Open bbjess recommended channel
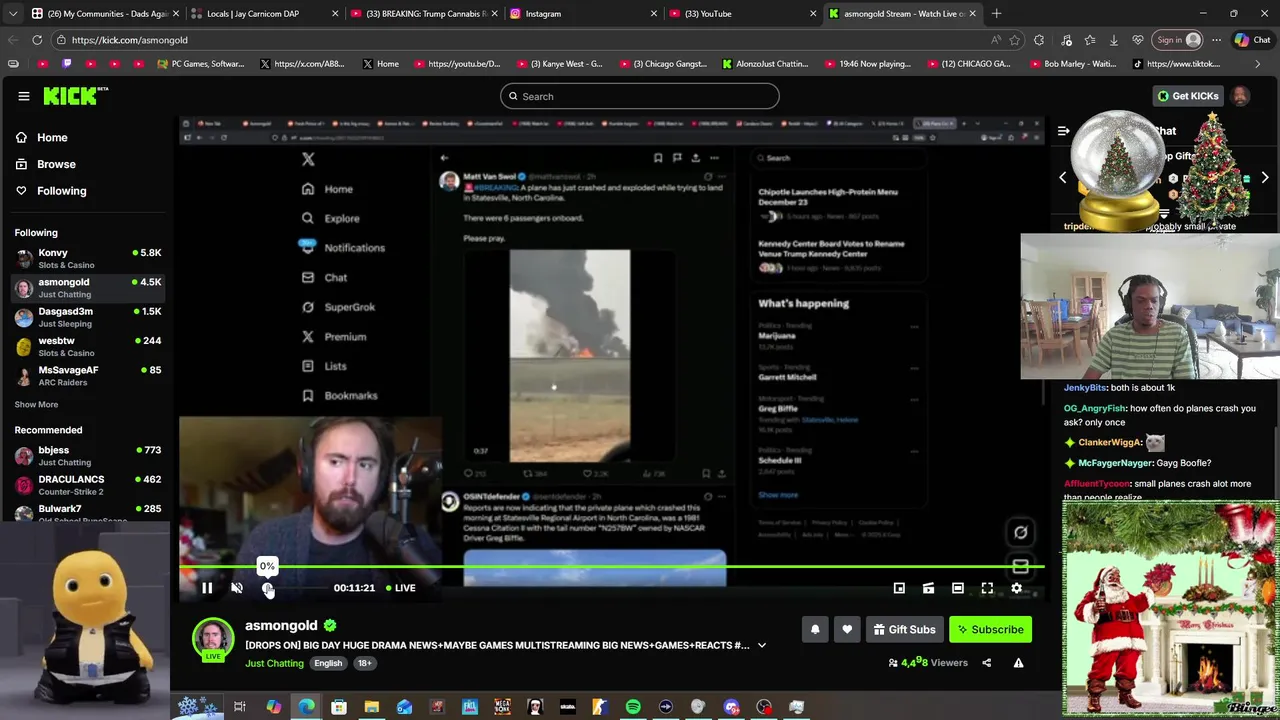The height and width of the screenshot is (720, 1280). click(x=88, y=456)
